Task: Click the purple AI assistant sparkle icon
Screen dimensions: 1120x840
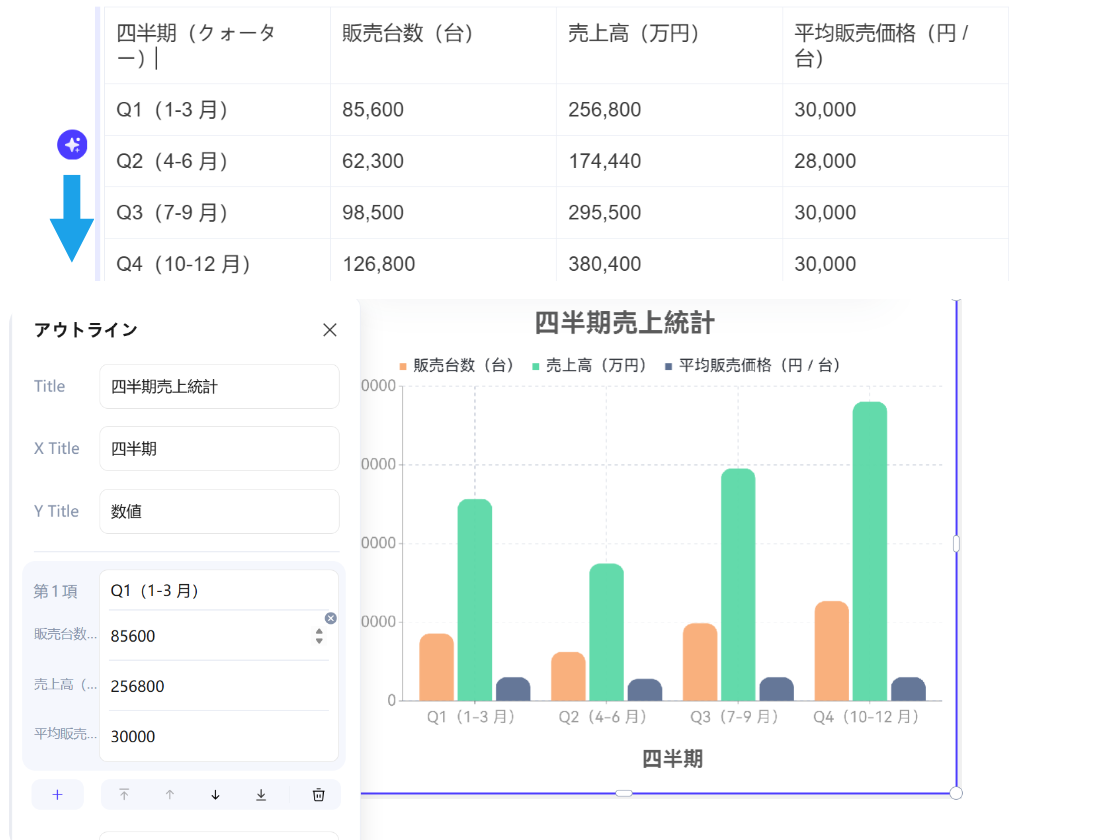Action: [71, 145]
